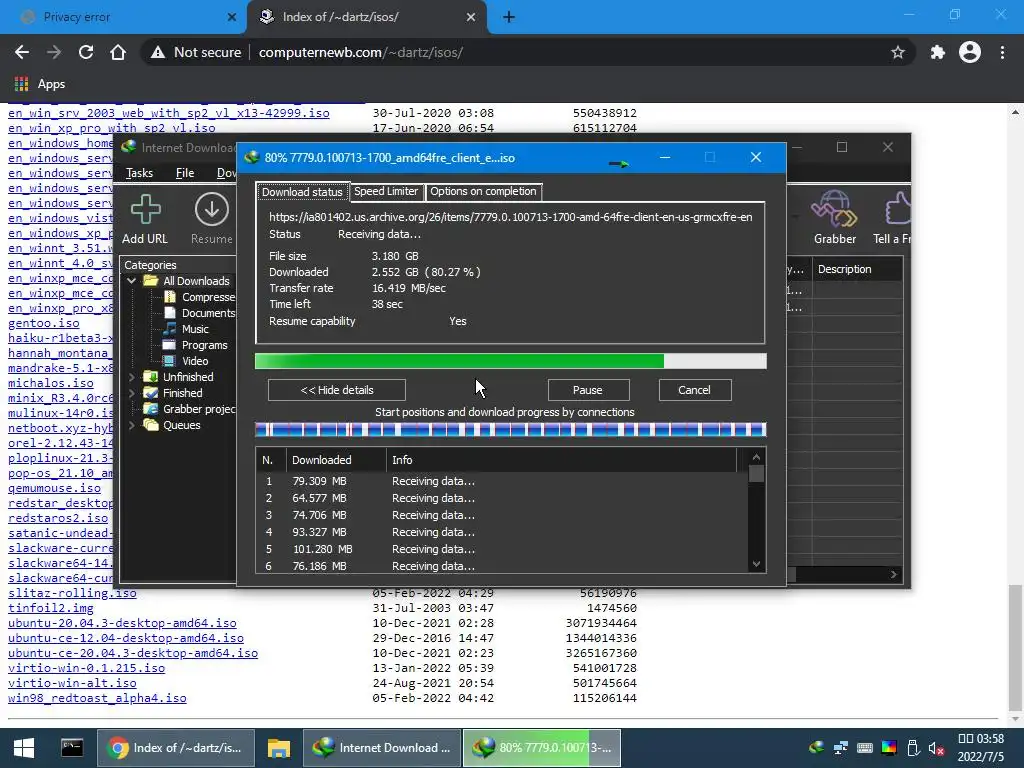Select Documents category folder

point(199,313)
